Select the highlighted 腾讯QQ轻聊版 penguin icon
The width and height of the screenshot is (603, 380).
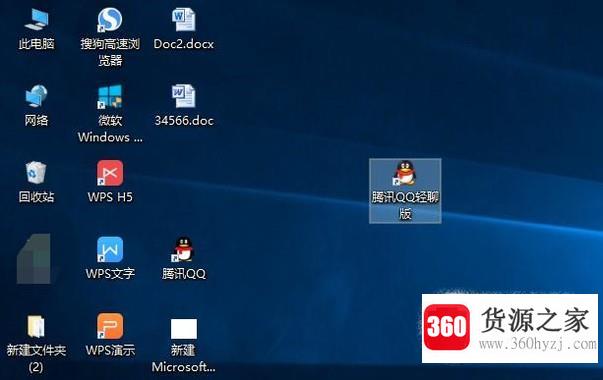[x=405, y=173]
